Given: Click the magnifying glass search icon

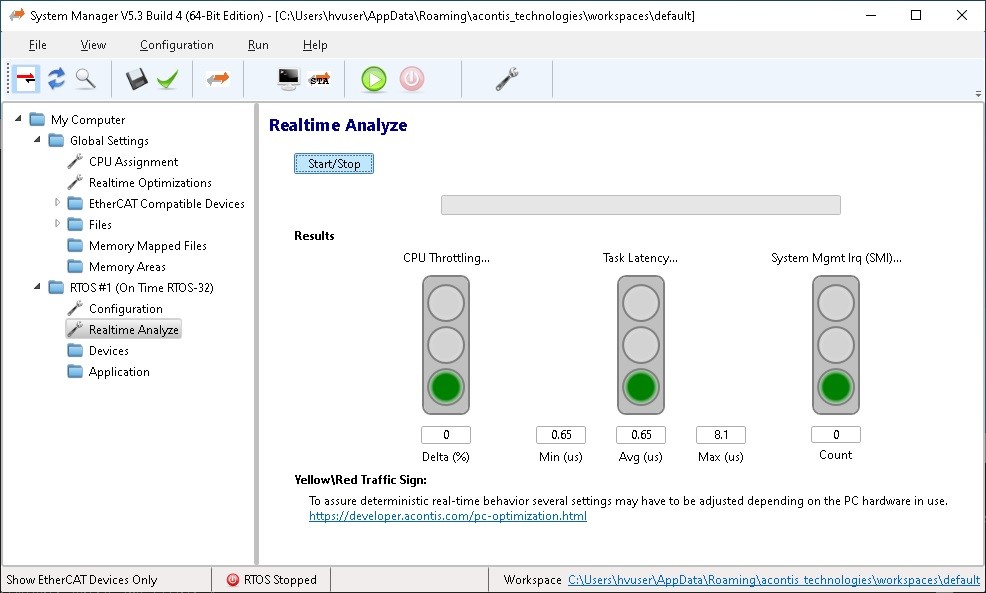Looking at the screenshot, I should coord(85,79).
